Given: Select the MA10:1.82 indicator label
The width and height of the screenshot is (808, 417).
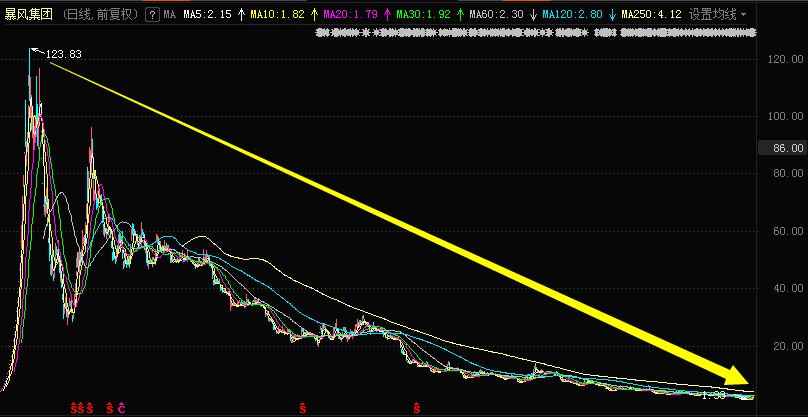Looking at the screenshot, I should pos(277,15).
